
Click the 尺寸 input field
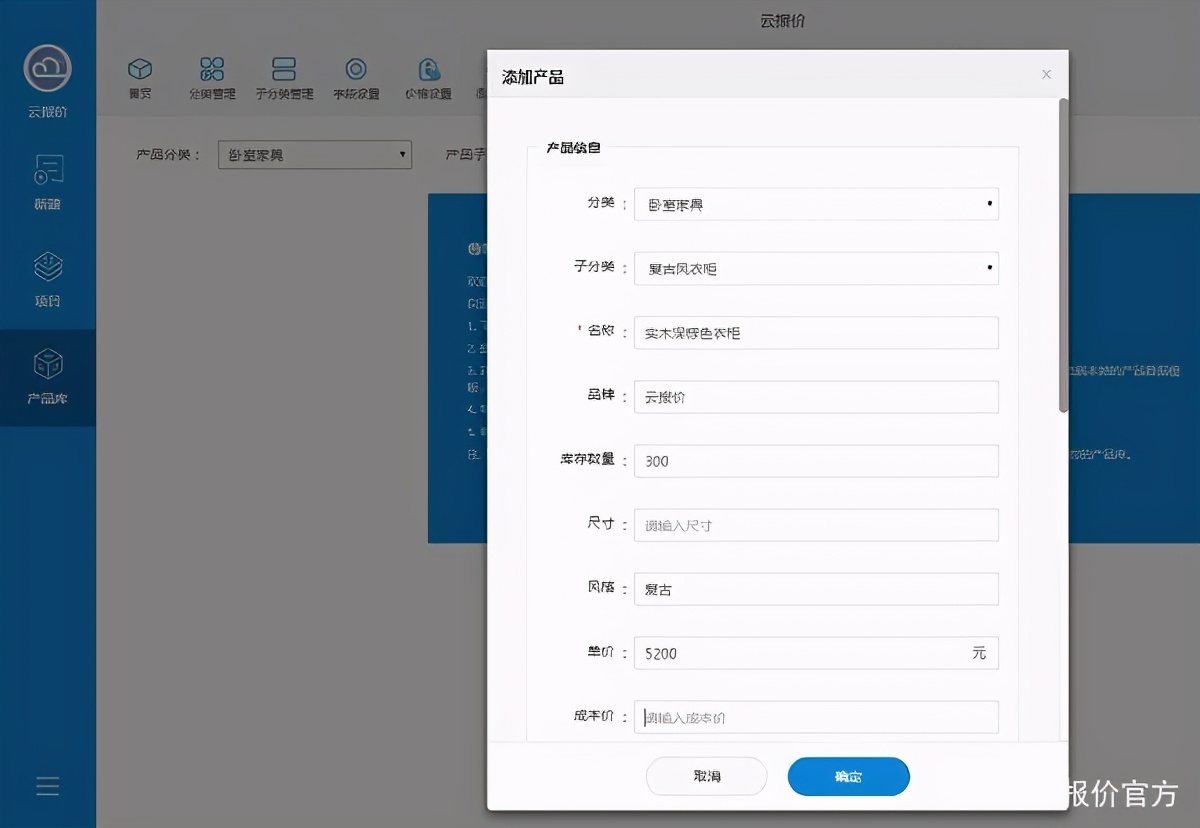point(816,524)
